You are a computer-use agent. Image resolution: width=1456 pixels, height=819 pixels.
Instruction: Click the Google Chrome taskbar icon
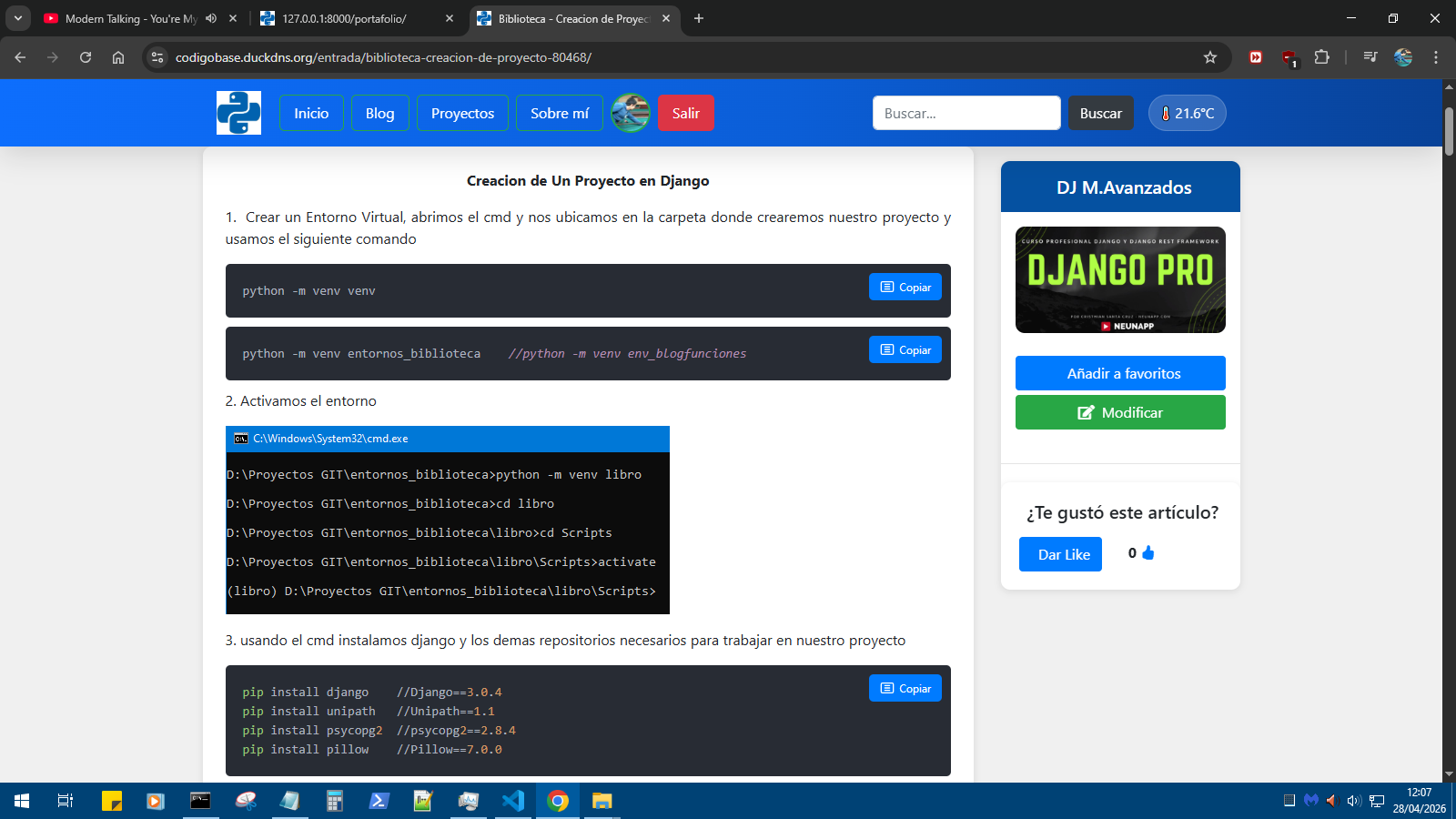tap(558, 801)
